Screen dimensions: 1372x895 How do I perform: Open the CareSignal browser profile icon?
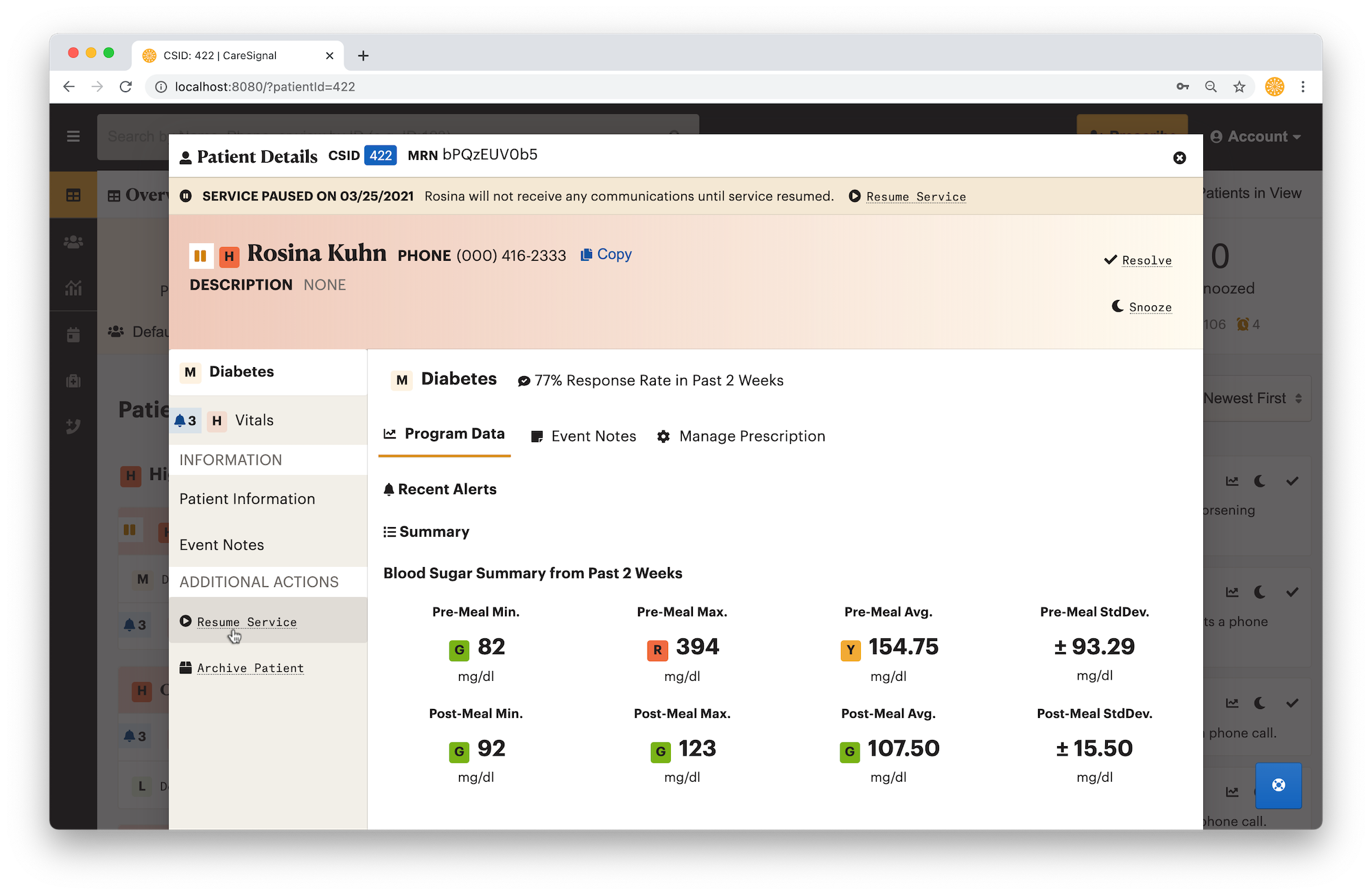coord(1275,86)
